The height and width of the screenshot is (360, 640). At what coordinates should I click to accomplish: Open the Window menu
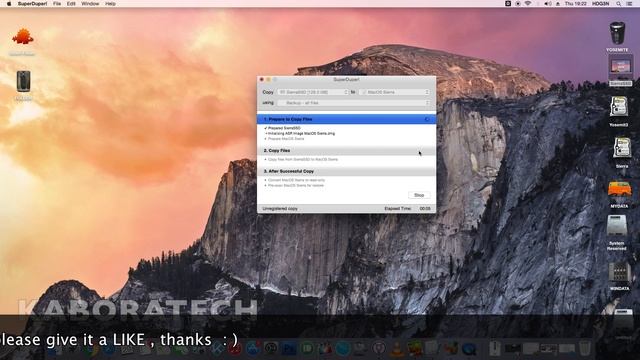tap(90, 4)
